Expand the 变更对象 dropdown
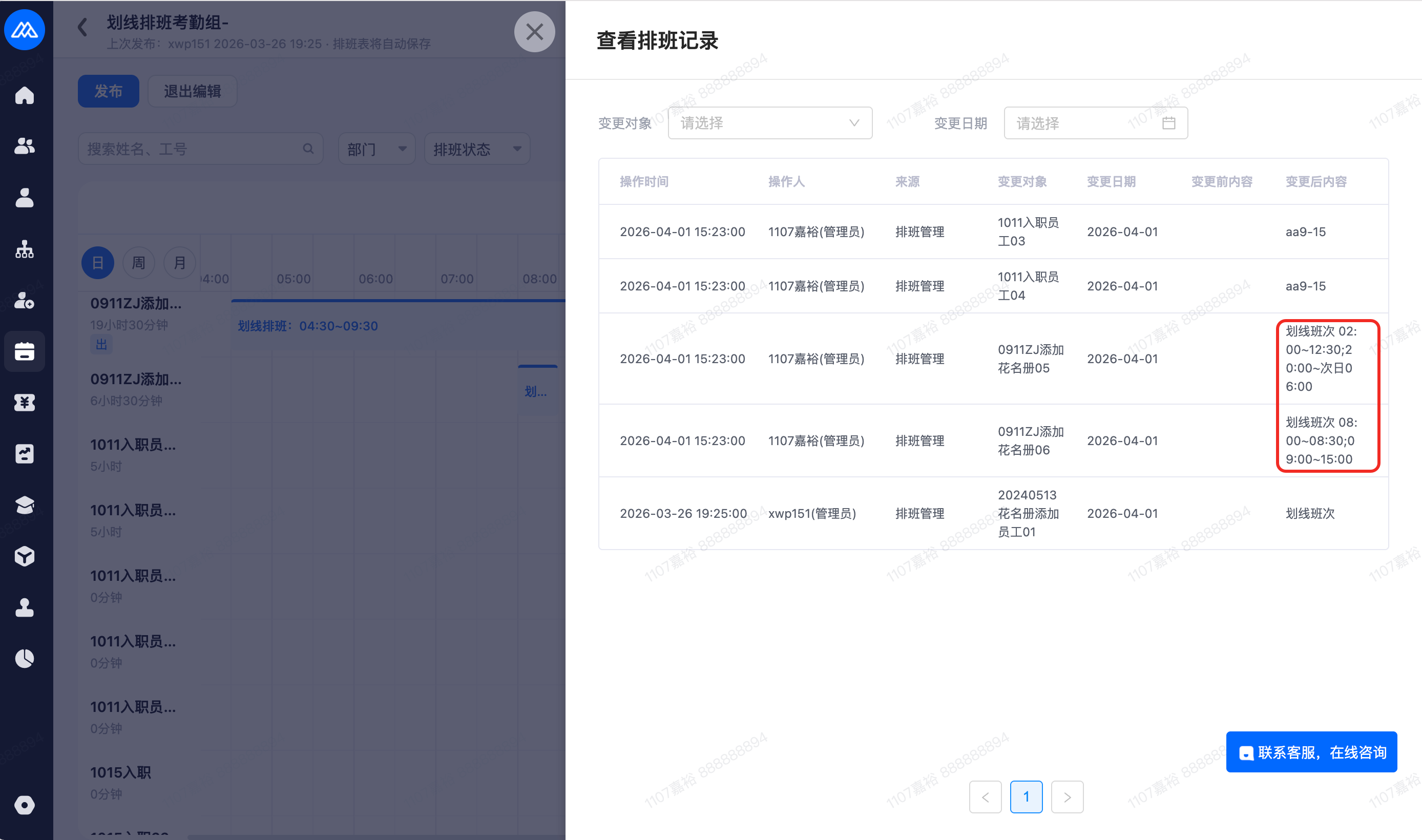Viewport: 1422px width, 840px height. pyautogui.click(x=769, y=123)
